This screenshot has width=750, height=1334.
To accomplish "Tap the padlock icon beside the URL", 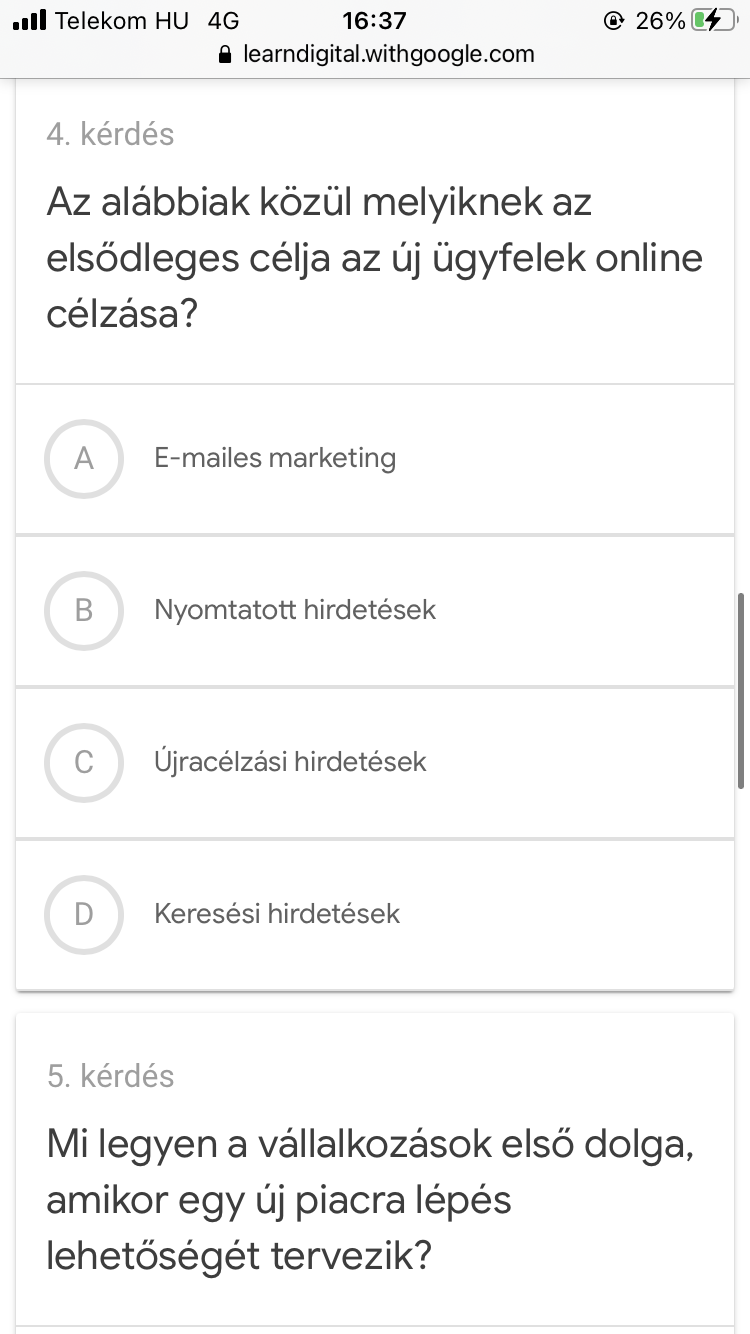I will coord(224,54).
